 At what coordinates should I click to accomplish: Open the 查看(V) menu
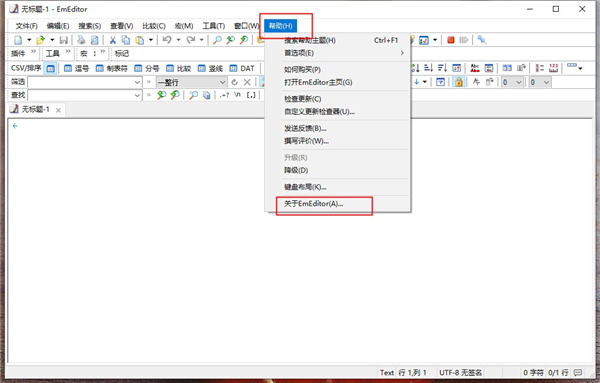(x=122, y=26)
